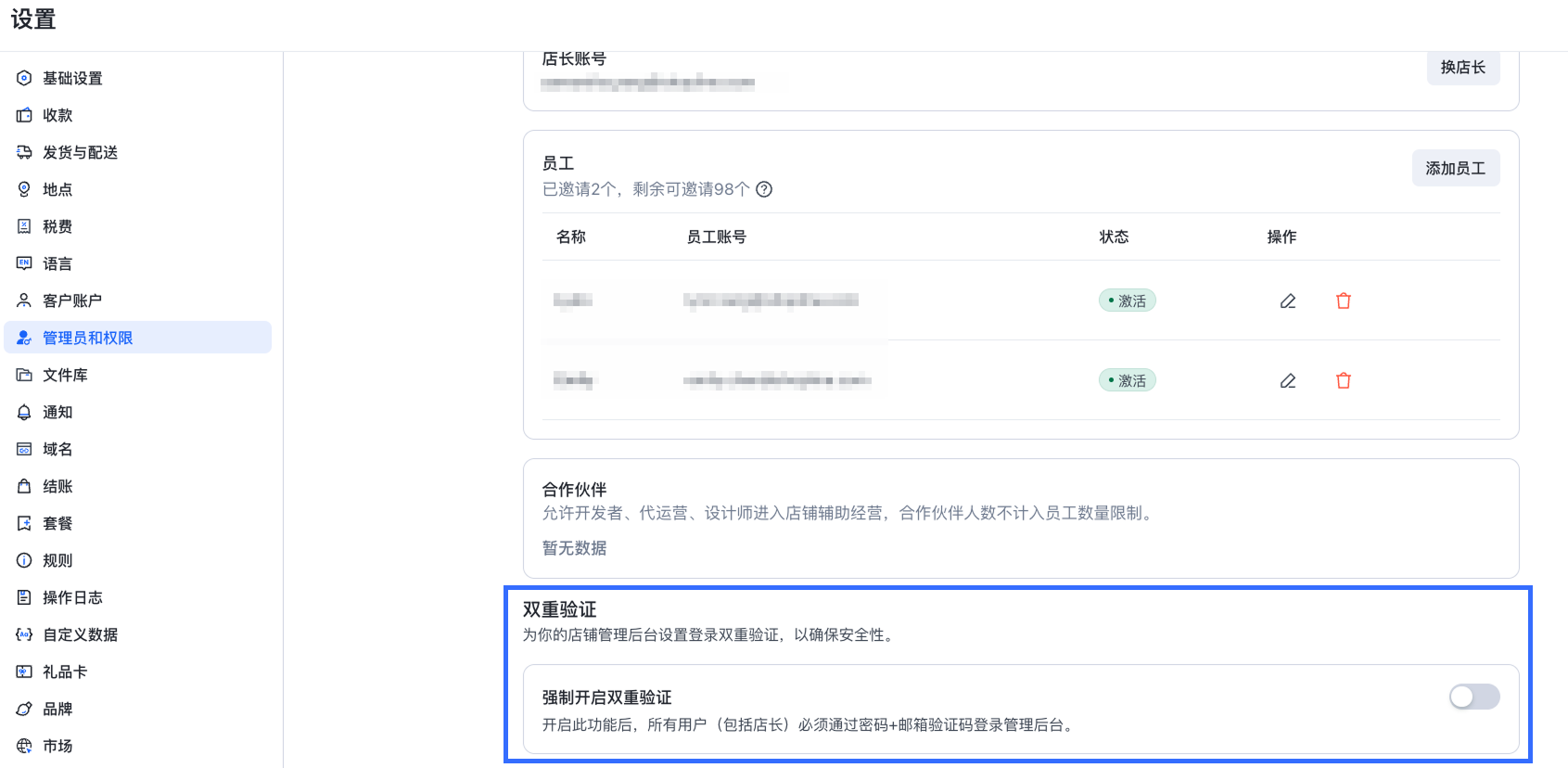Click the 套餐 plan icon

(24, 523)
